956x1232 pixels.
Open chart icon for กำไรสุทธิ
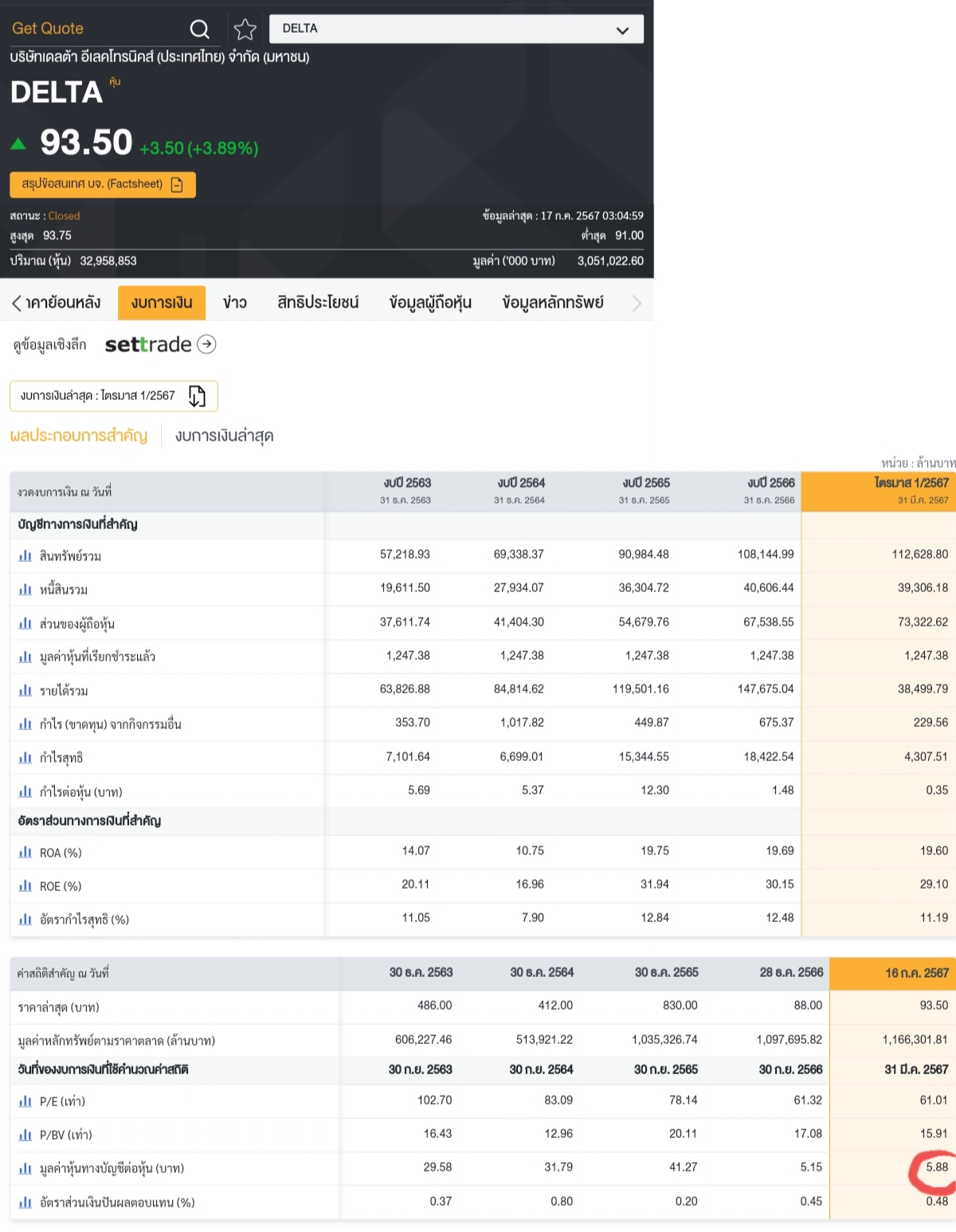(x=25, y=758)
